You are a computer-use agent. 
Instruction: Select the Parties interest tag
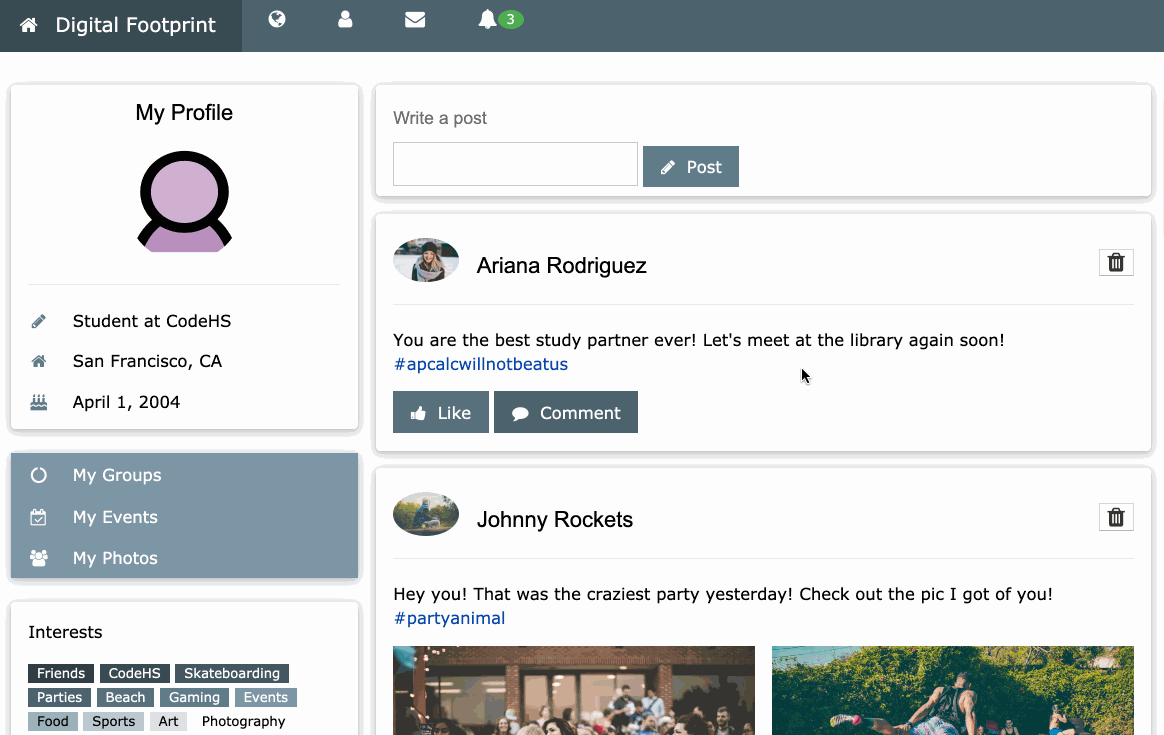pos(59,697)
